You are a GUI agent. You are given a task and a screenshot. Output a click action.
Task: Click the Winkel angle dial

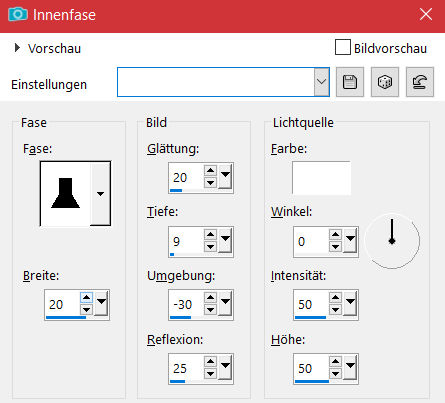[x=392, y=241]
